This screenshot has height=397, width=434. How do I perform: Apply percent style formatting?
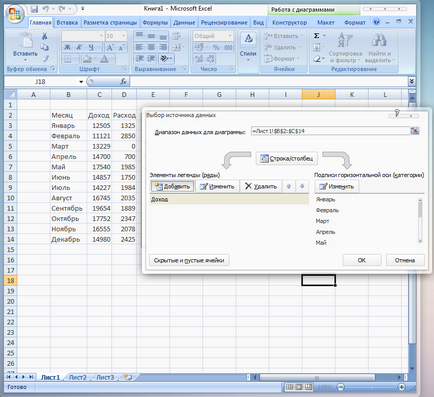[216, 47]
